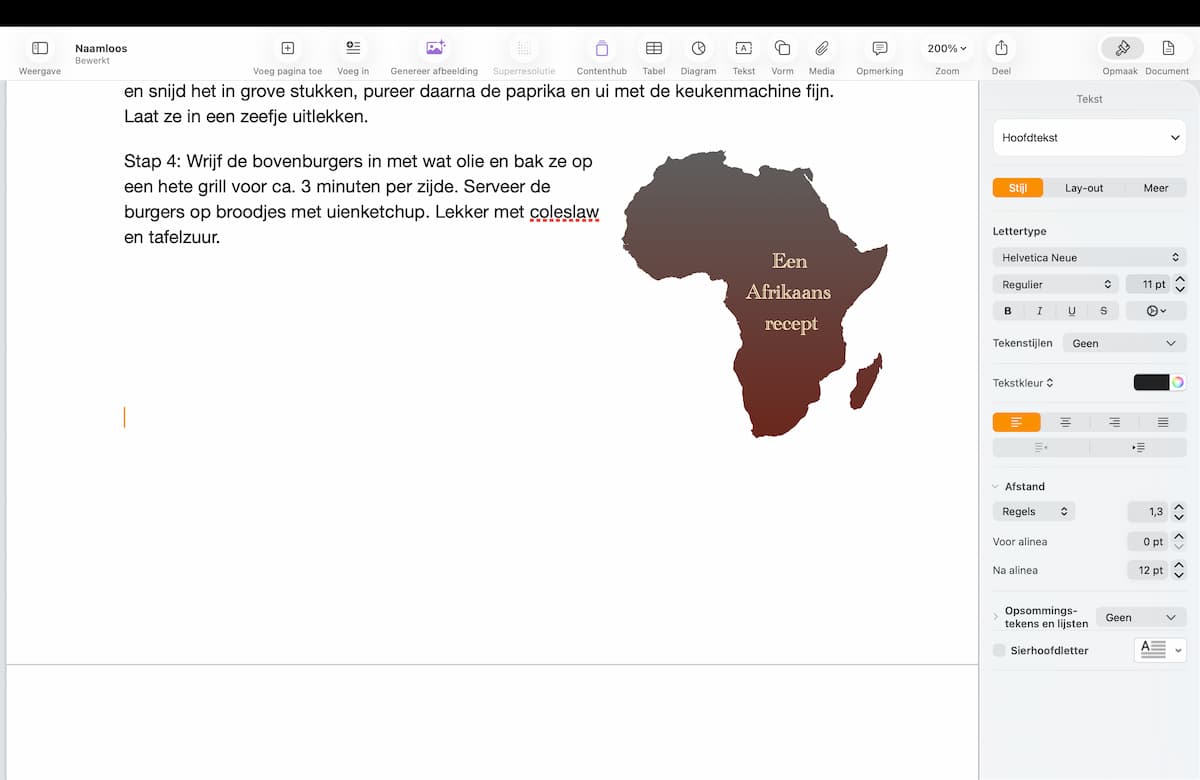Open the Diagram chart icon
This screenshot has height=780, width=1200.
coord(698,49)
